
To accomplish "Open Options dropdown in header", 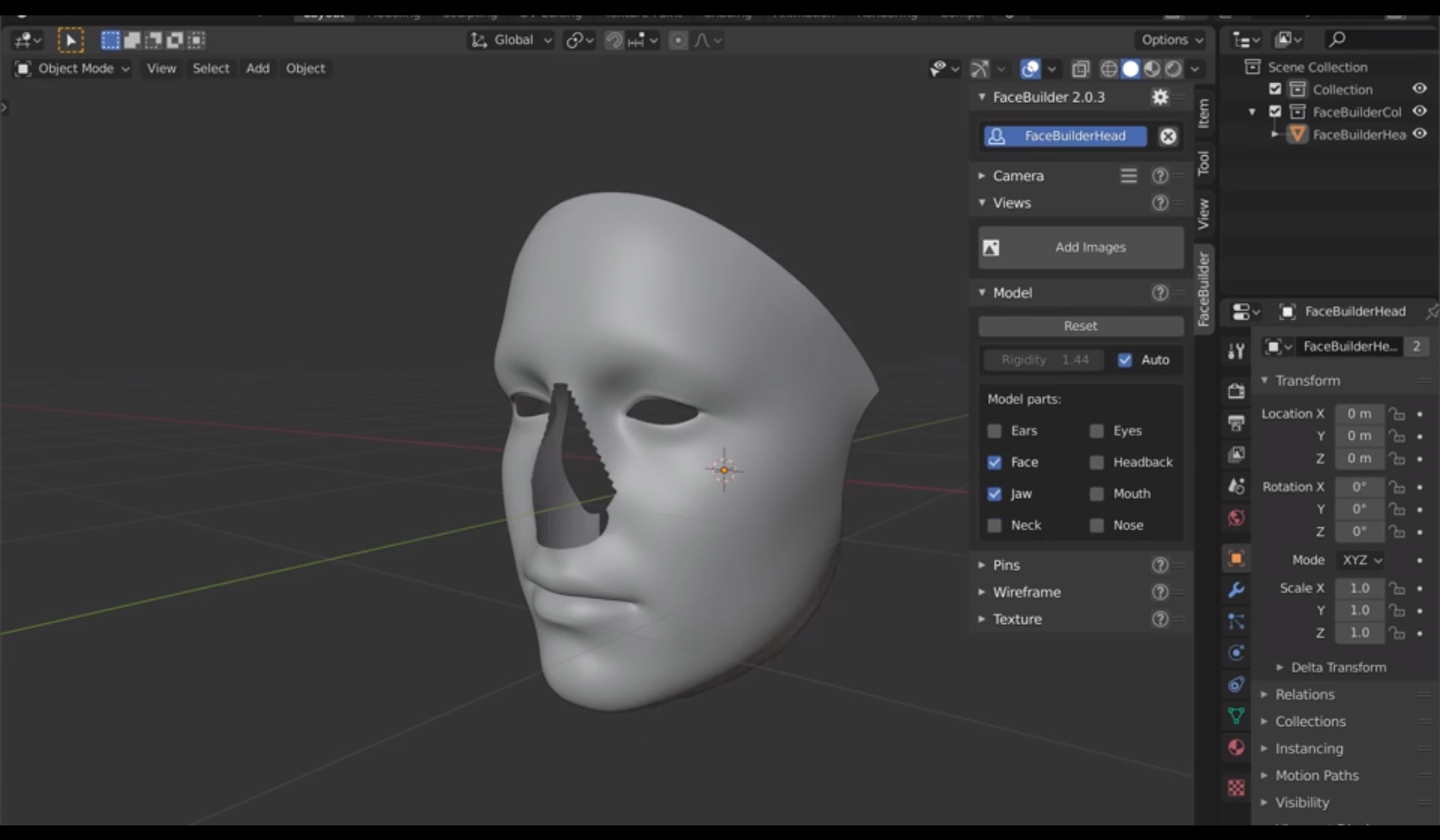I will point(1172,39).
